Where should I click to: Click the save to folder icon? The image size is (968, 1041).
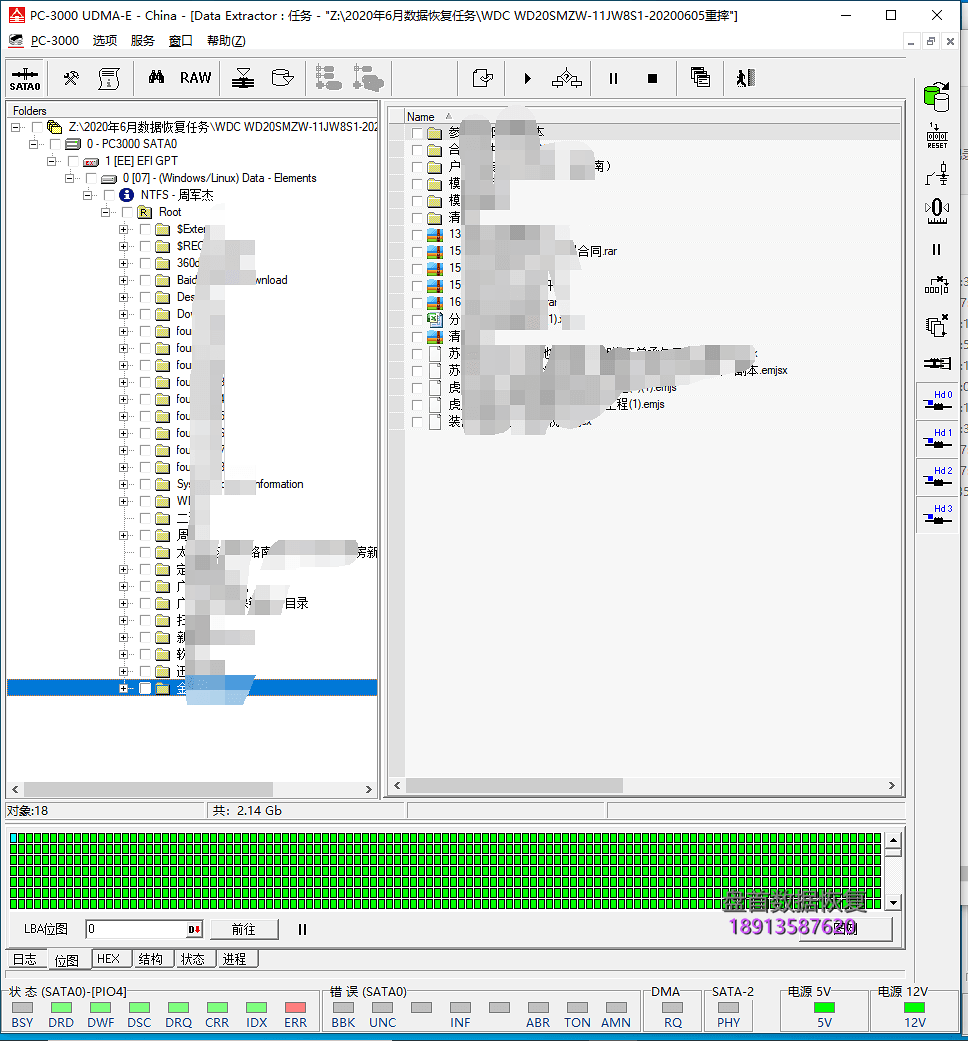[483, 78]
